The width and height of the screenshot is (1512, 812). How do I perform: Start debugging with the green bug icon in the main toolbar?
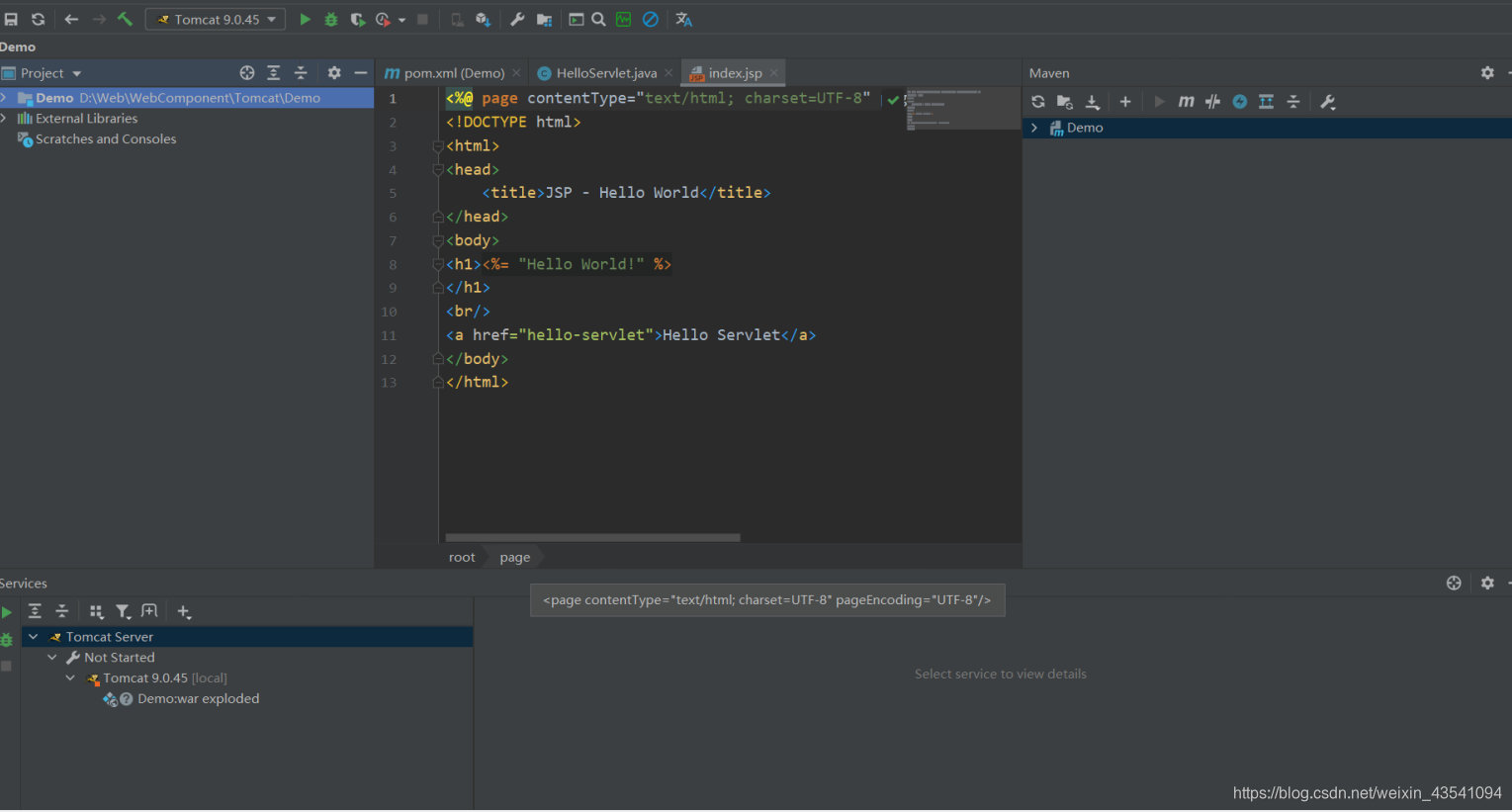(x=331, y=19)
